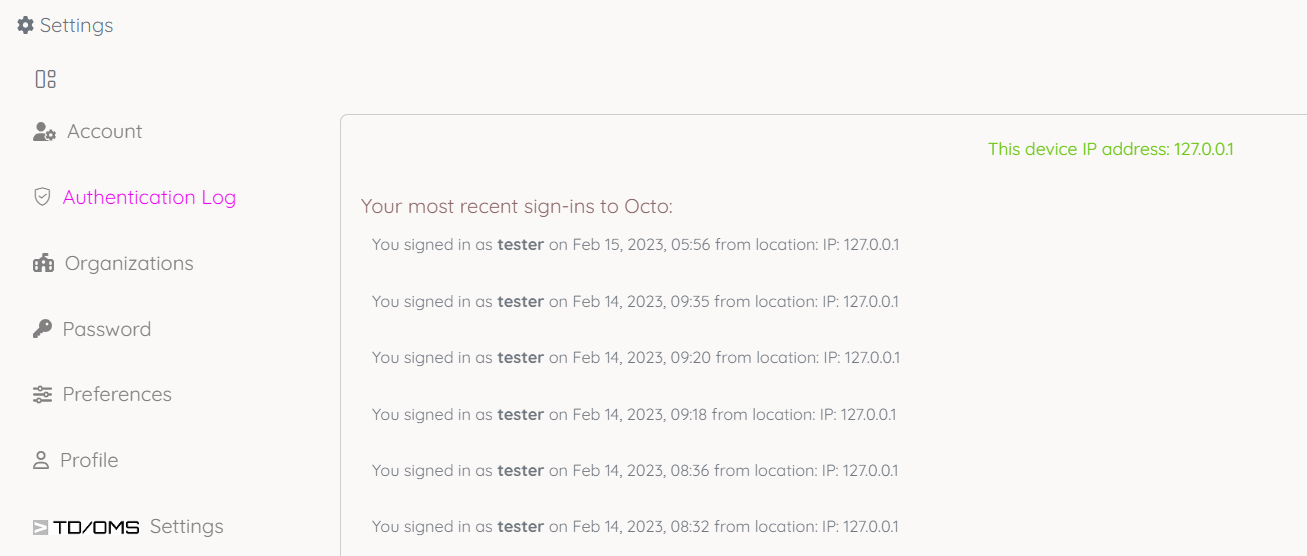Click the TD/OMS logo icon
The height and width of the screenshot is (556, 1307).
tap(86, 527)
